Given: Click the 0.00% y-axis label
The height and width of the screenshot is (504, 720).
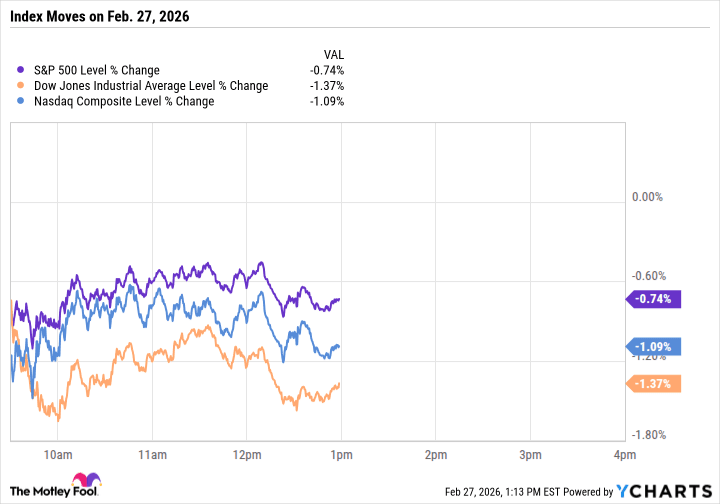Looking at the screenshot, I should tap(647, 197).
